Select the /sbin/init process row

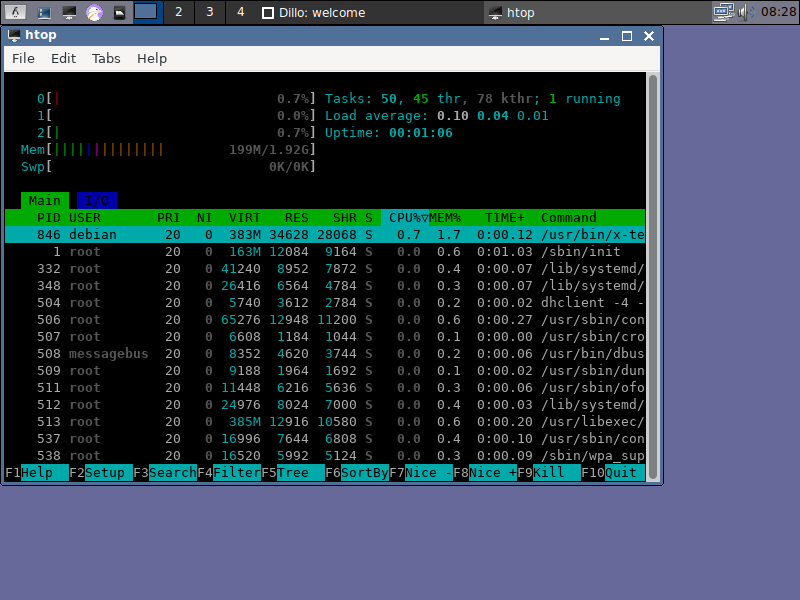pos(325,252)
